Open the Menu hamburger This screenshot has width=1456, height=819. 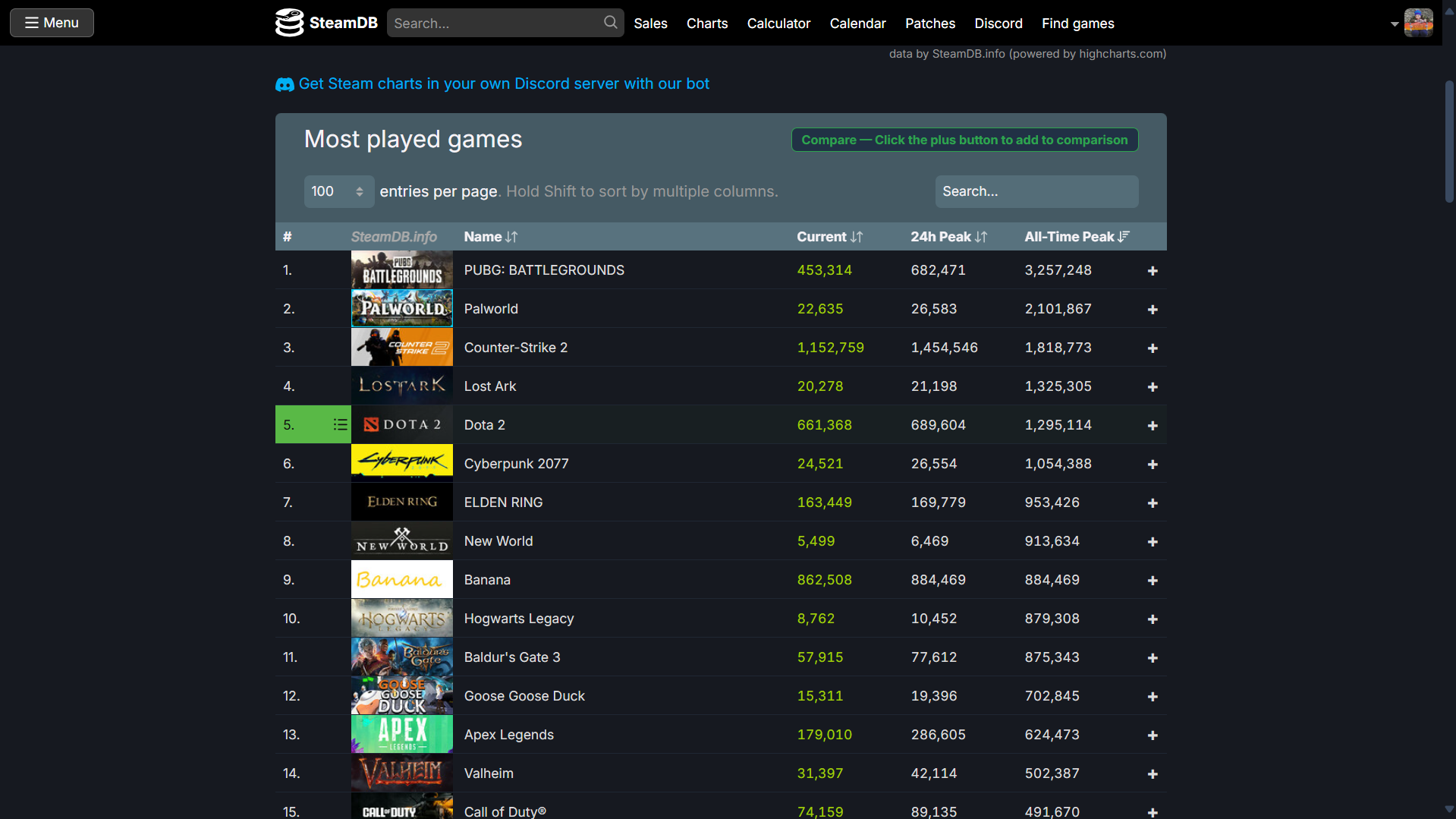51,23
